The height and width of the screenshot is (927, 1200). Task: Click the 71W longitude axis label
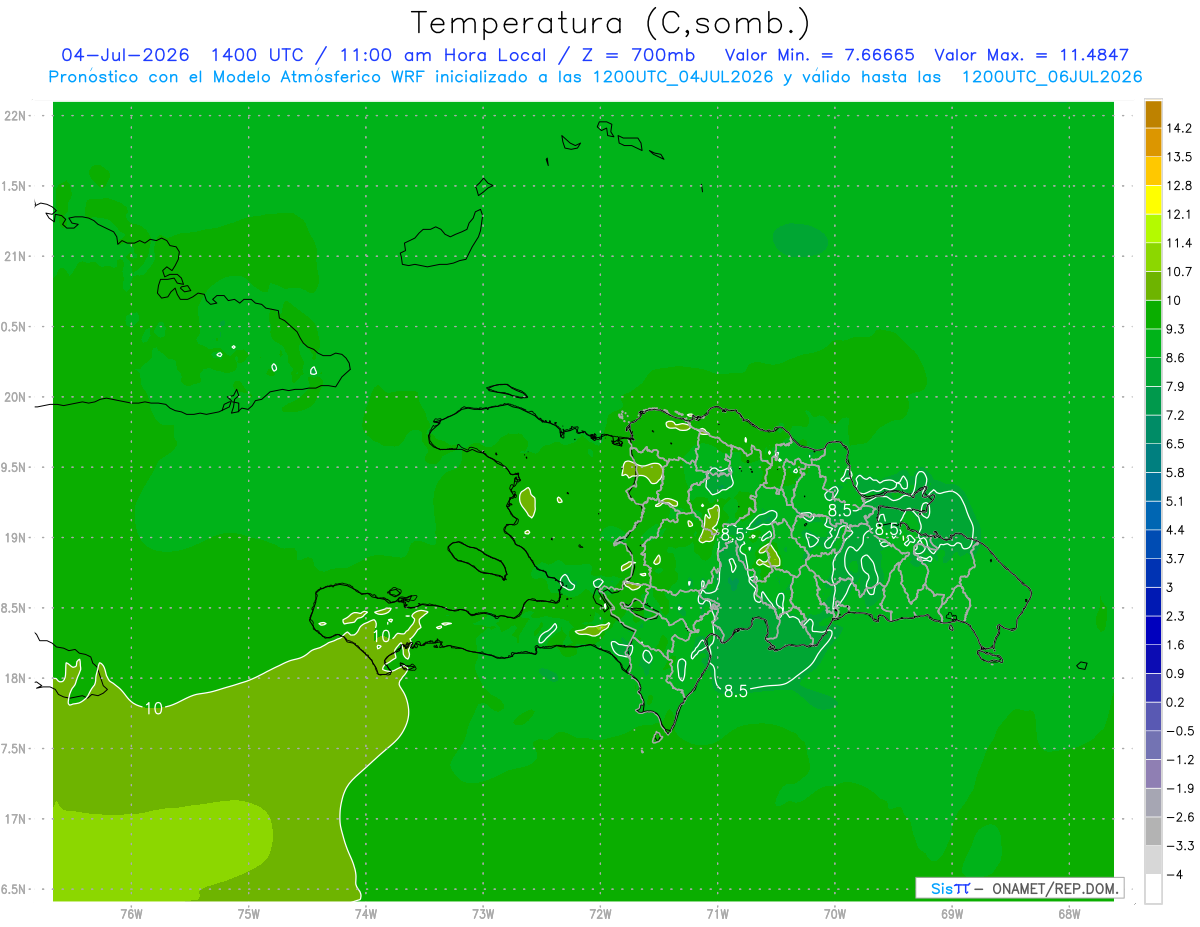tap(717, 914)
